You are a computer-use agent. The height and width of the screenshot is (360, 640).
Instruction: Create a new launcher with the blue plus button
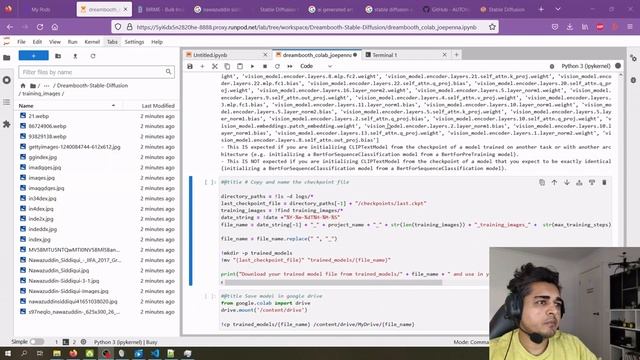pos(33,56)
